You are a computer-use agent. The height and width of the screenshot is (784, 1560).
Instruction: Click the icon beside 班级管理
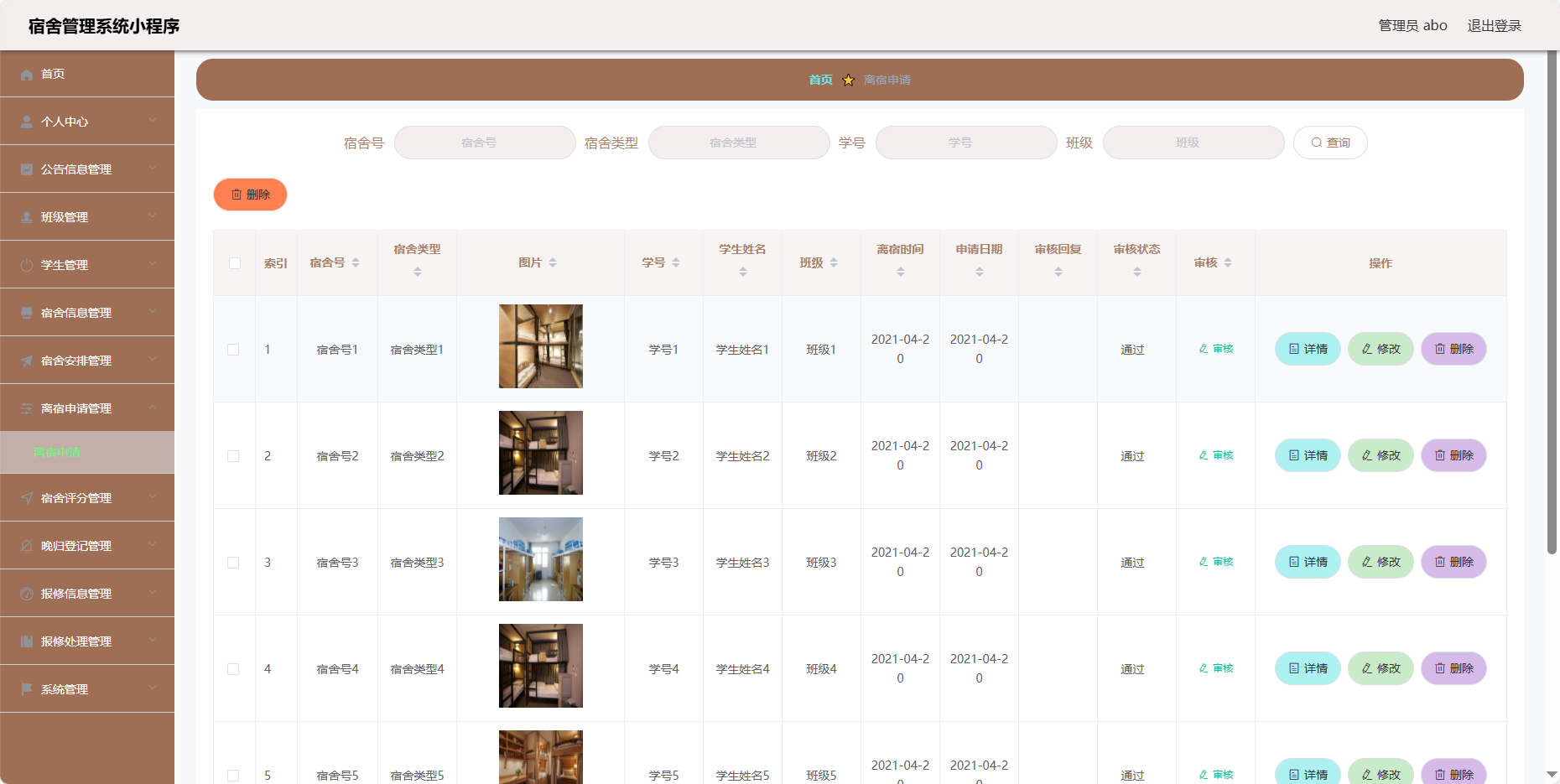click(x=27, y=218)
